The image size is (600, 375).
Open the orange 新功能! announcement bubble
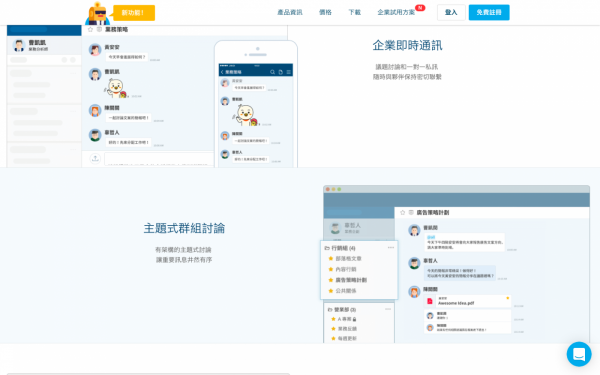click(134, 13)
